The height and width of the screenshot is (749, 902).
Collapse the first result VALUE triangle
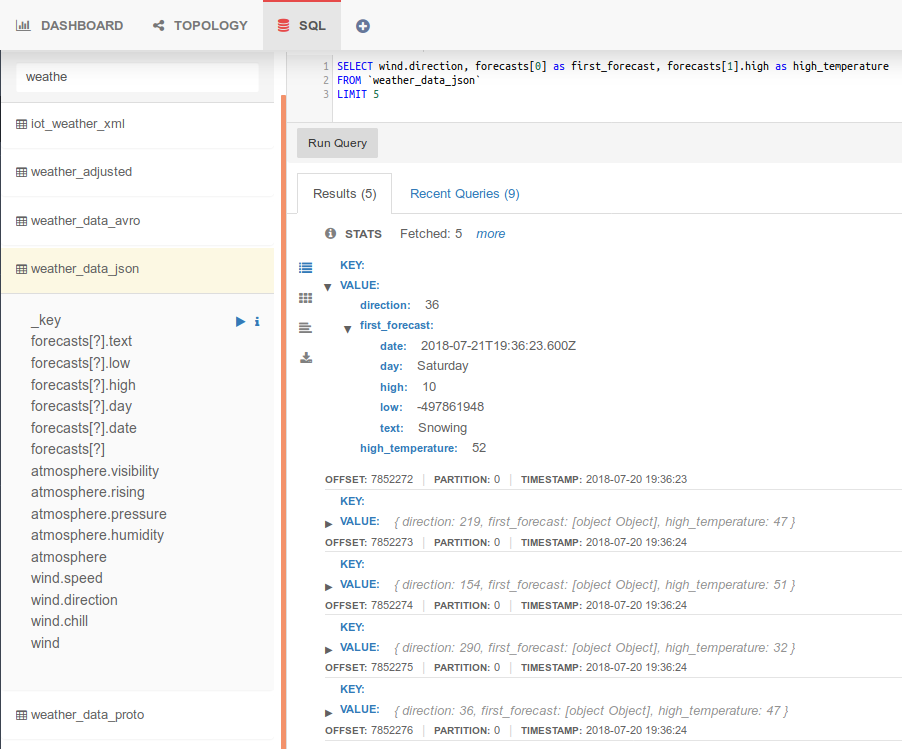coord(327,286)
